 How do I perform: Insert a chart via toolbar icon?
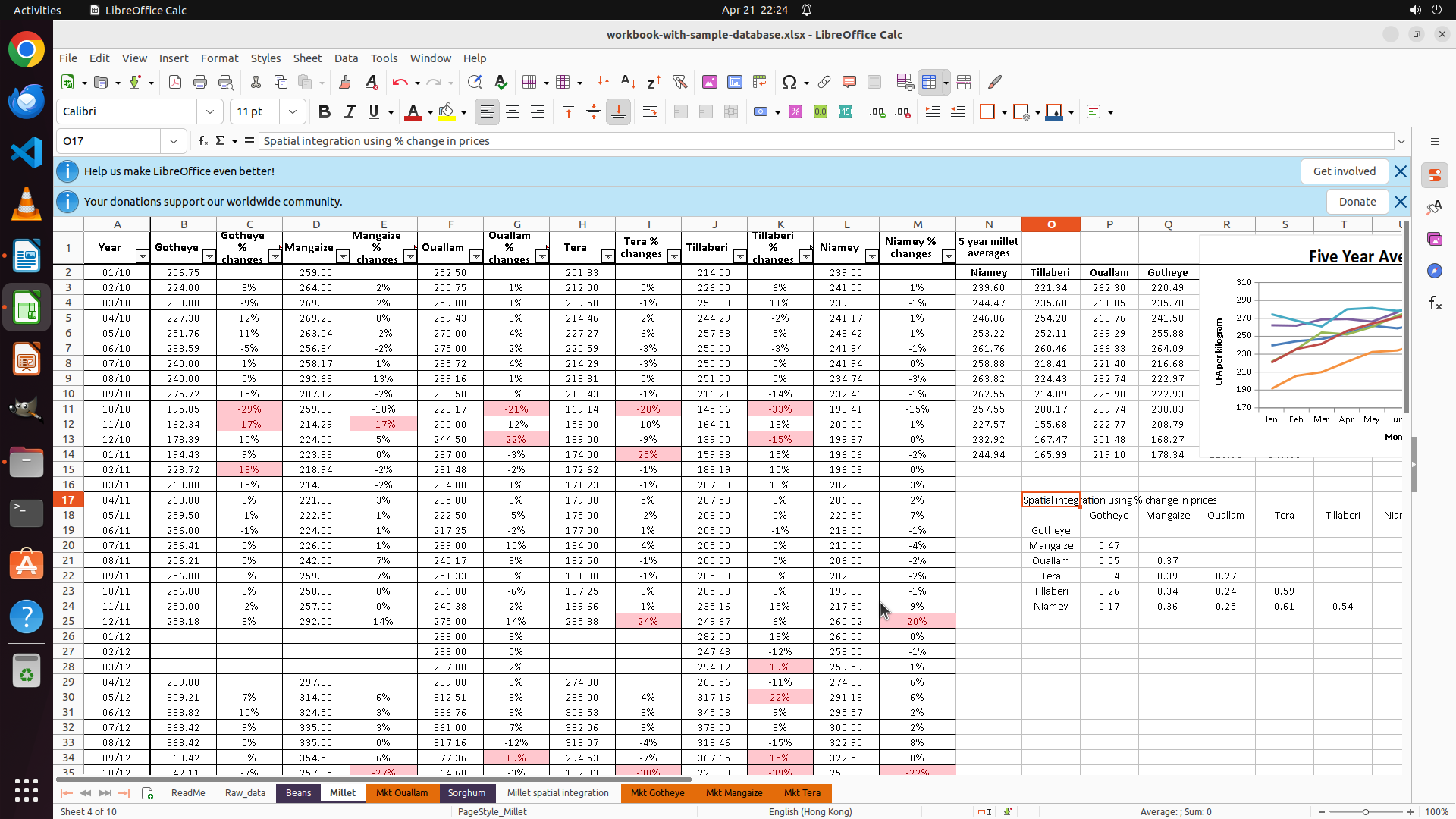(734, 82)
